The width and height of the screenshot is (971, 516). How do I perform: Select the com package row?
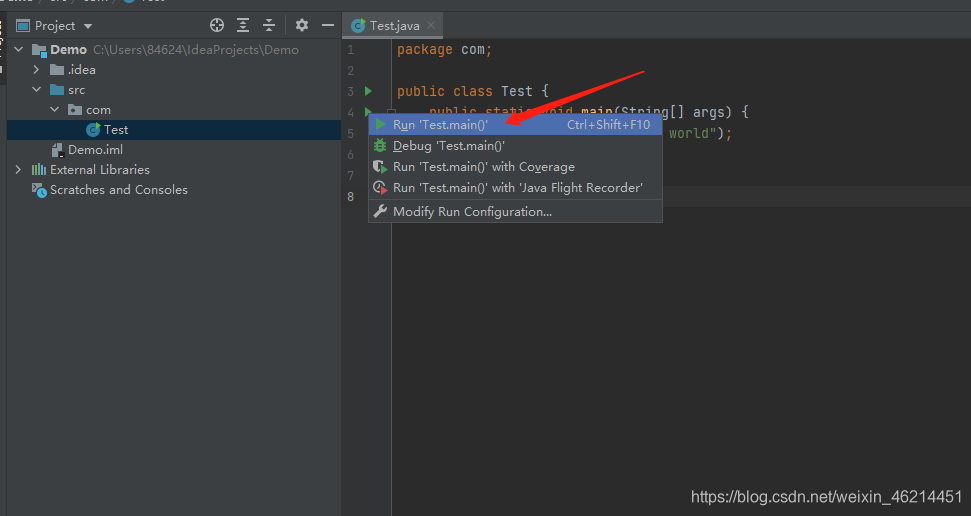(x=174, y=110)
